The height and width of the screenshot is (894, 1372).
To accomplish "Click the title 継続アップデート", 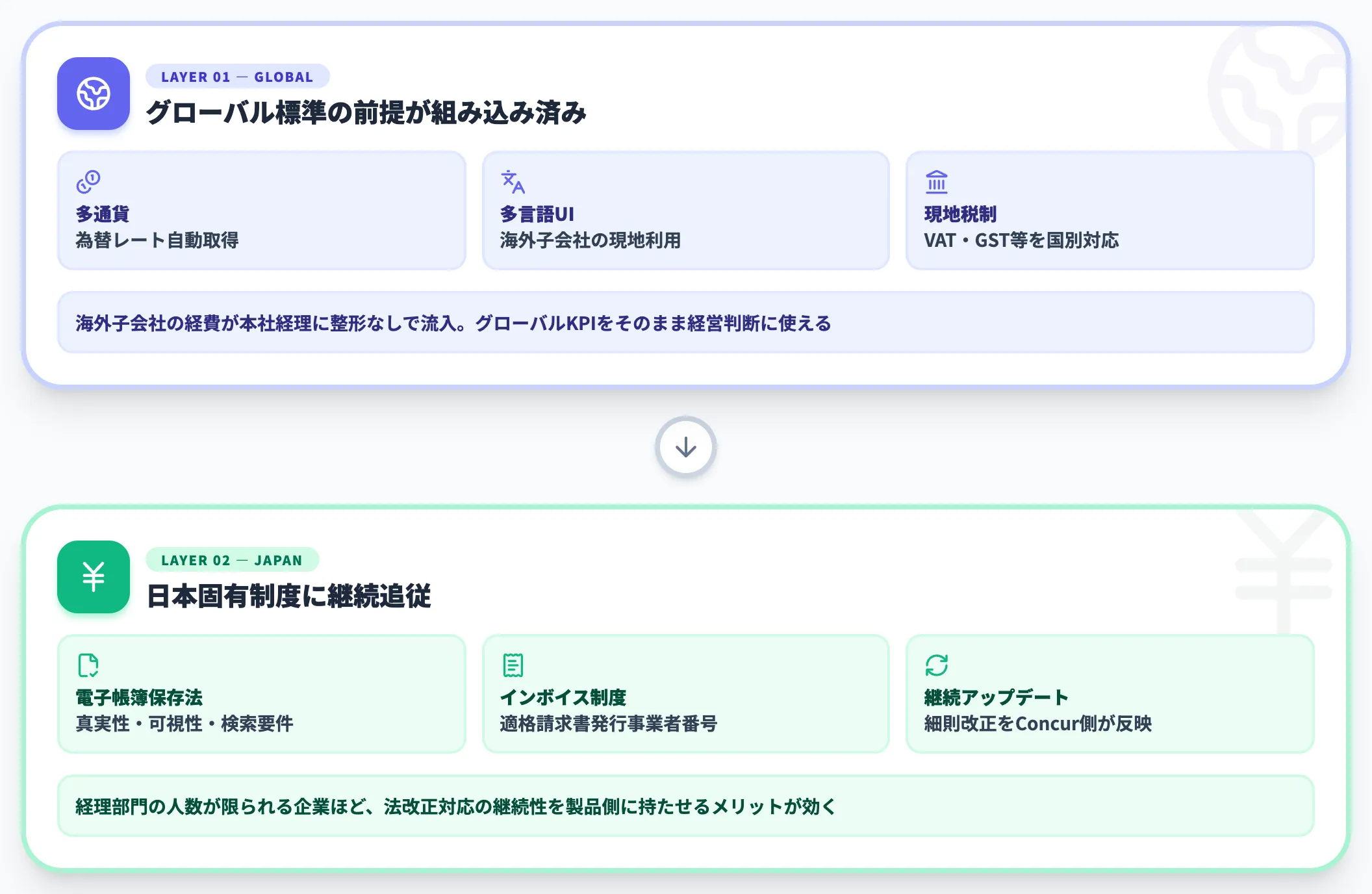I will point(997,698).
